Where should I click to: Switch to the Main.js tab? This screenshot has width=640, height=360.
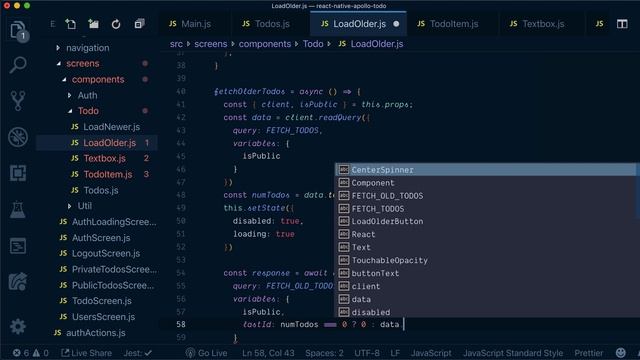click(x=190, y=24)
